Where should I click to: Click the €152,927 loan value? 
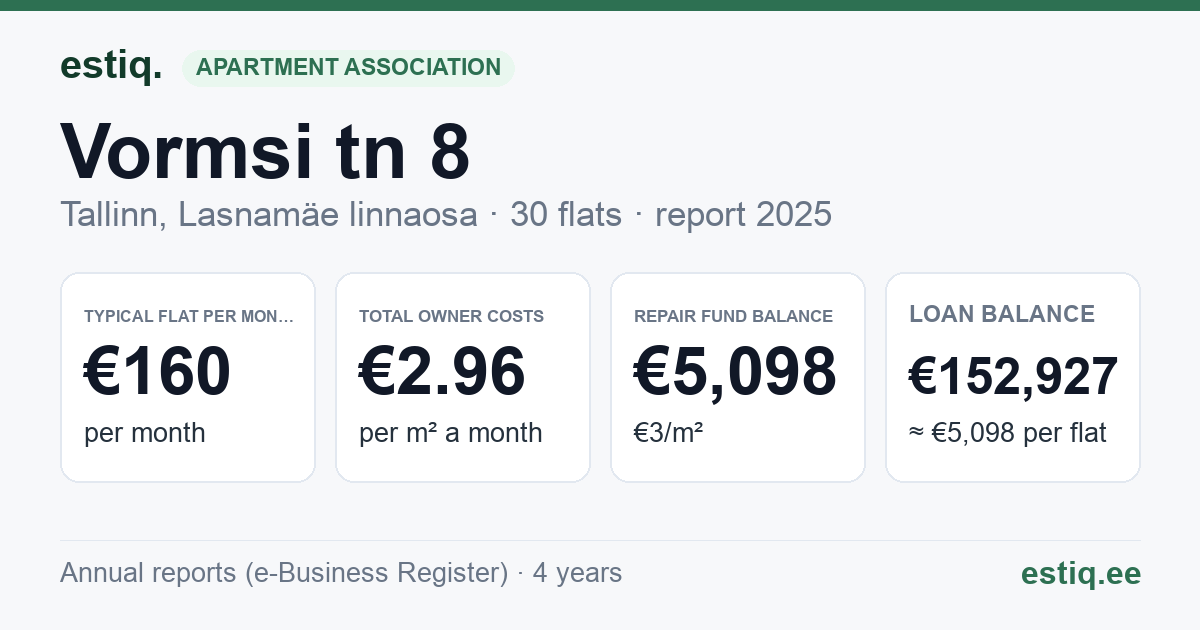click(1013, 376)
